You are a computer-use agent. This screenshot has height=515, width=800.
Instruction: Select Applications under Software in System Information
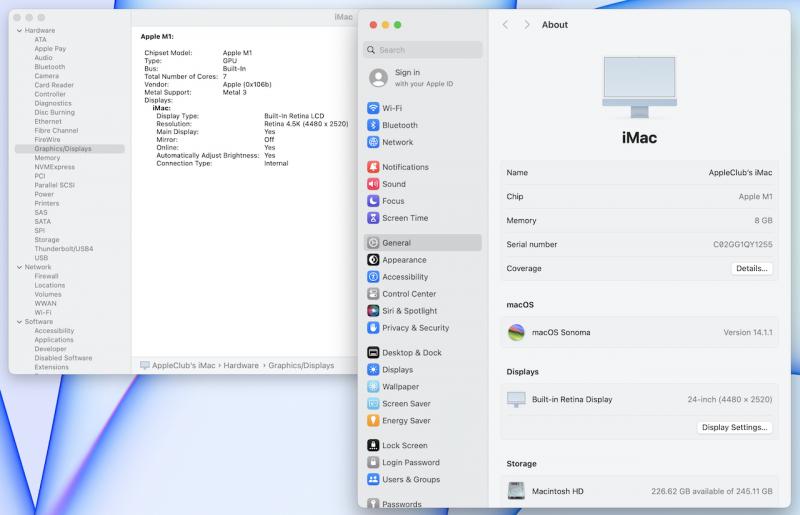54,340
